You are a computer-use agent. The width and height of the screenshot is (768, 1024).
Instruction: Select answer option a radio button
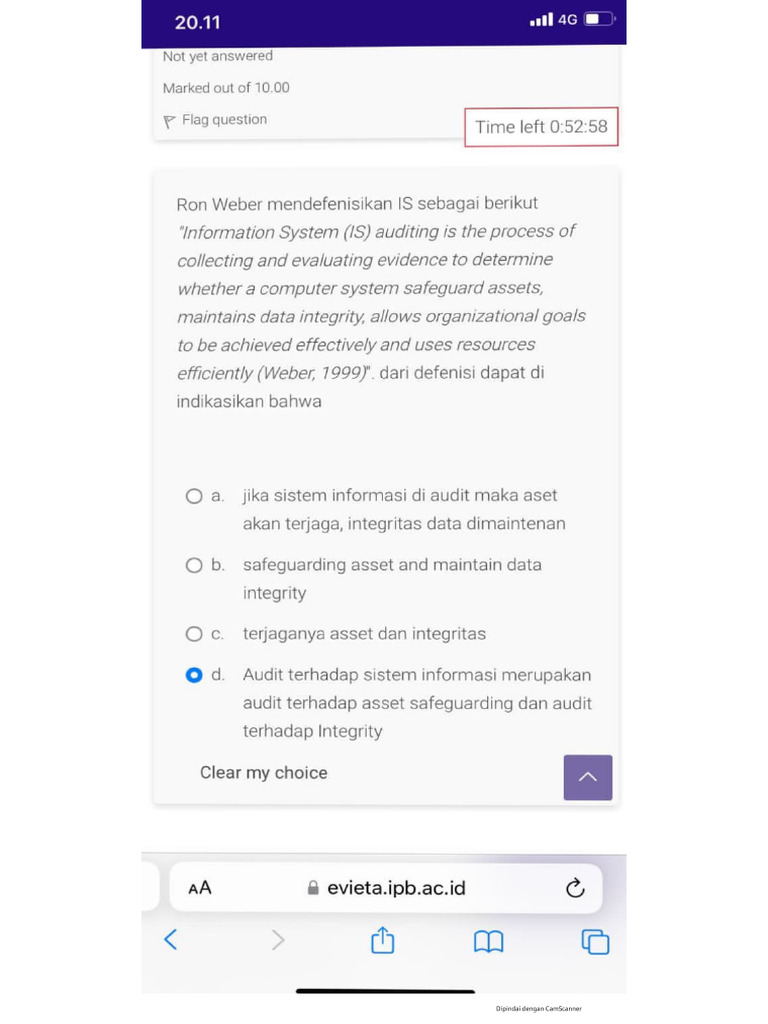[194, 496]
